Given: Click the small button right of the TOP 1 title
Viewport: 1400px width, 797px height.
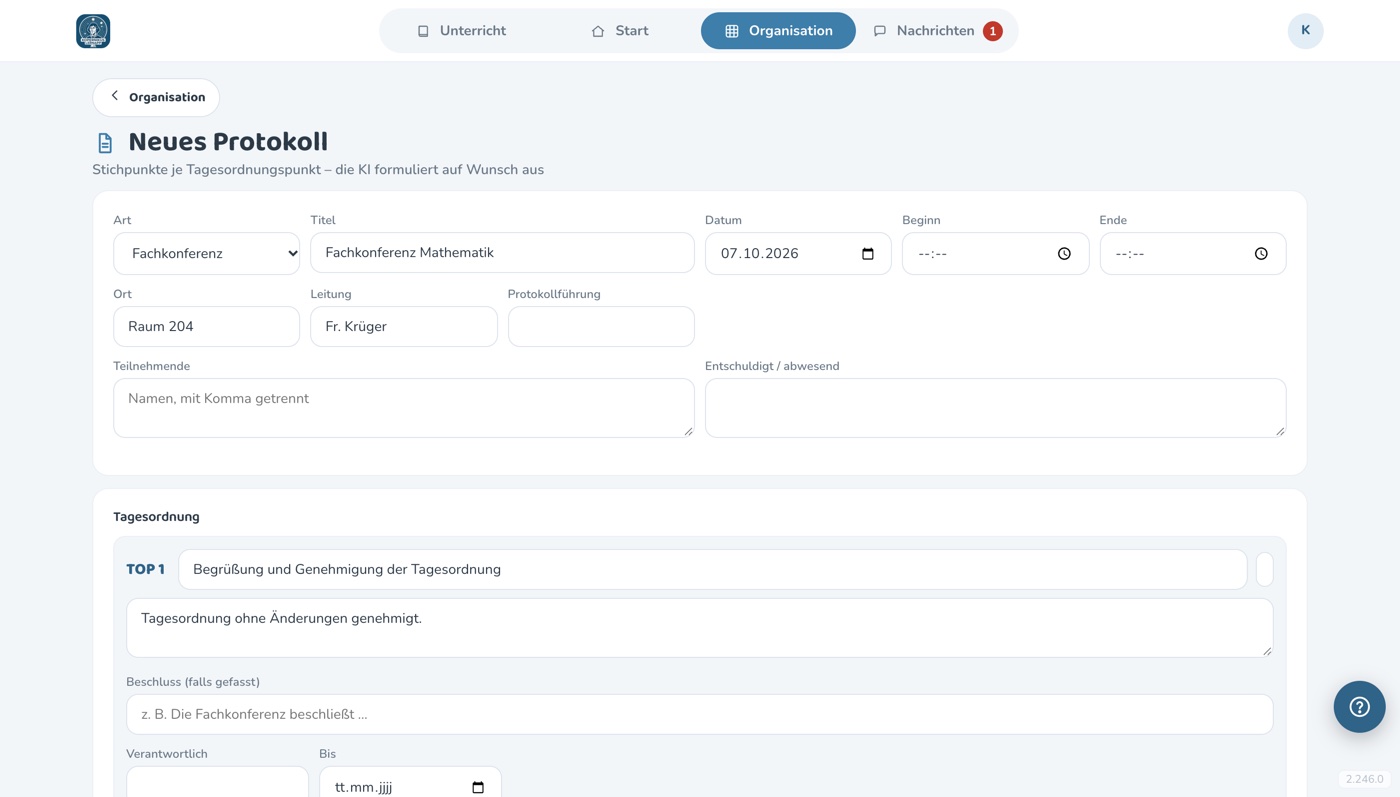Looking at the screenshot, I should click(1264, 569).
